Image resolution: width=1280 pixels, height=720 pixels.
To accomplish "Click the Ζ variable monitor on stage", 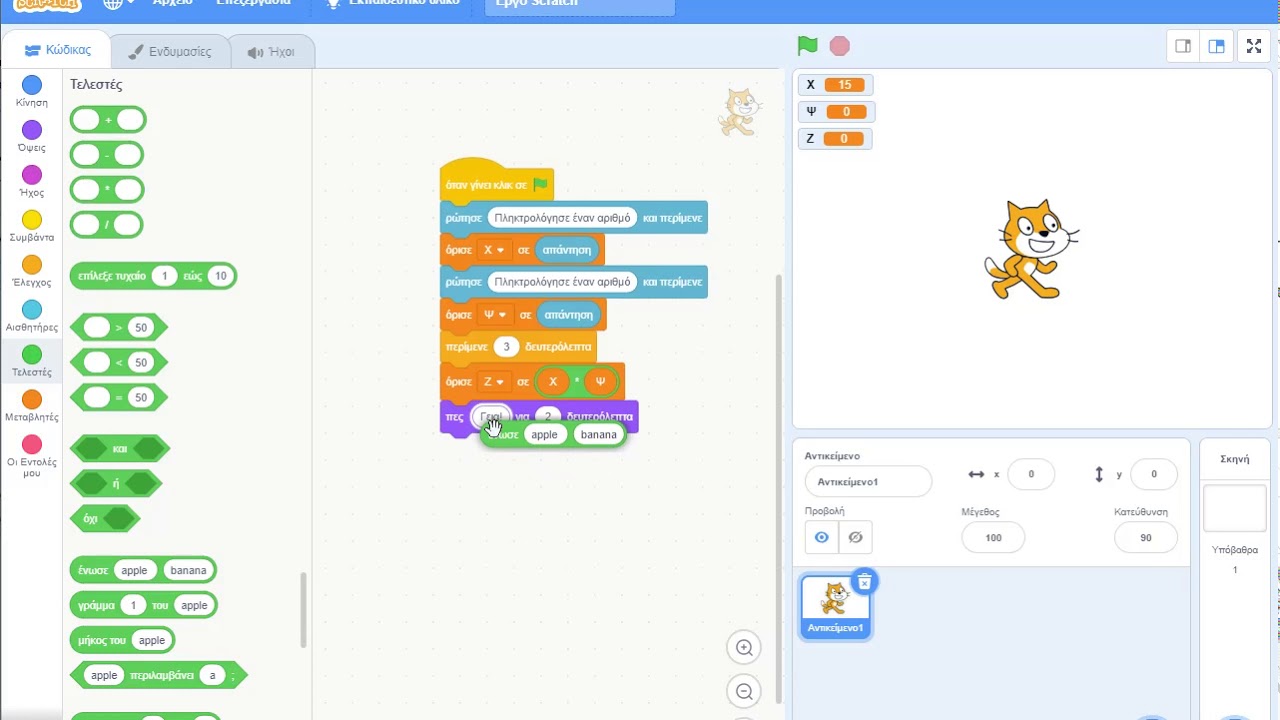I will coord(835,139).
